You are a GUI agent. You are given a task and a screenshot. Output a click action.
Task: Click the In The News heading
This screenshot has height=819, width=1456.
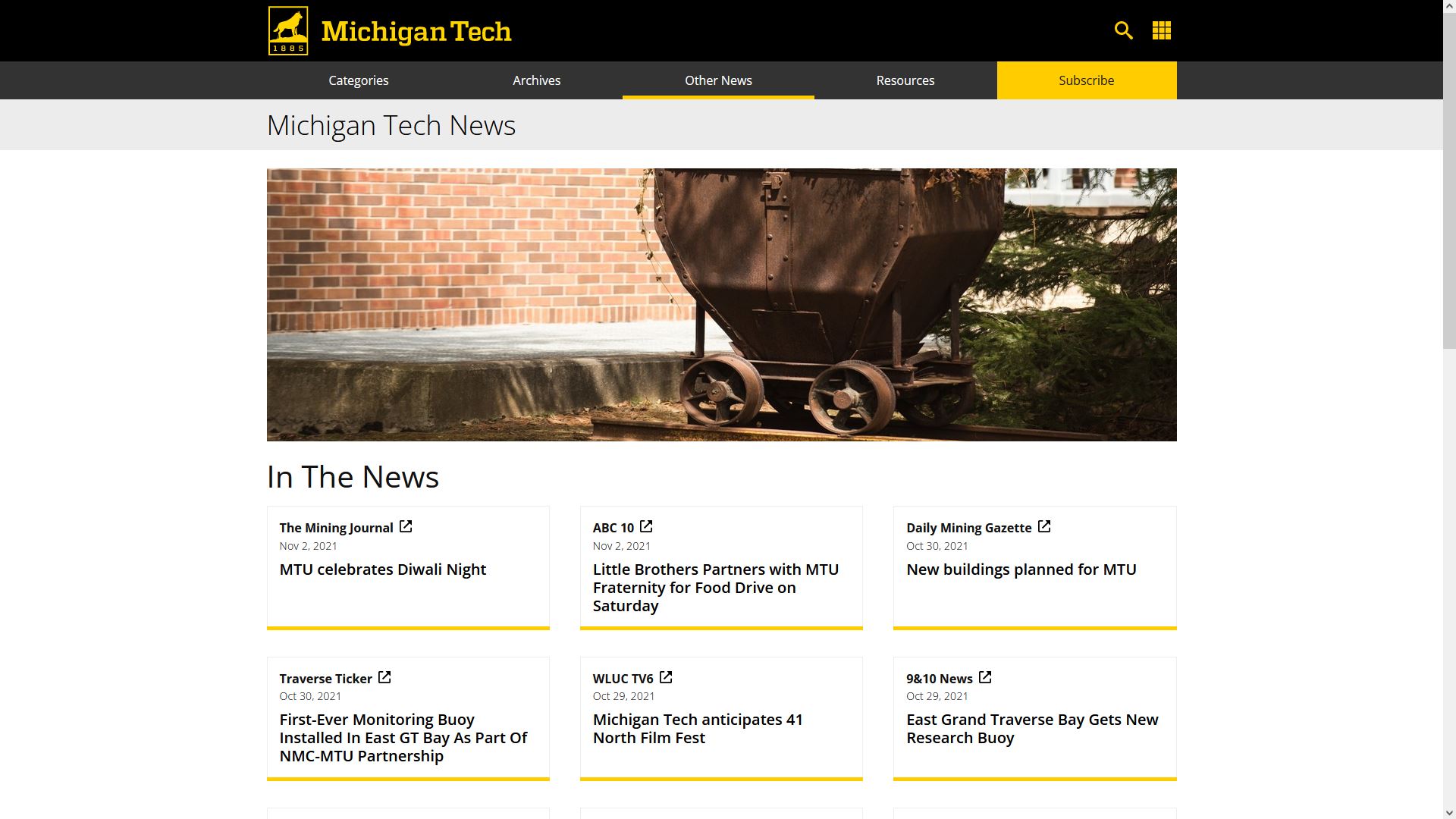tap(353, 477)
